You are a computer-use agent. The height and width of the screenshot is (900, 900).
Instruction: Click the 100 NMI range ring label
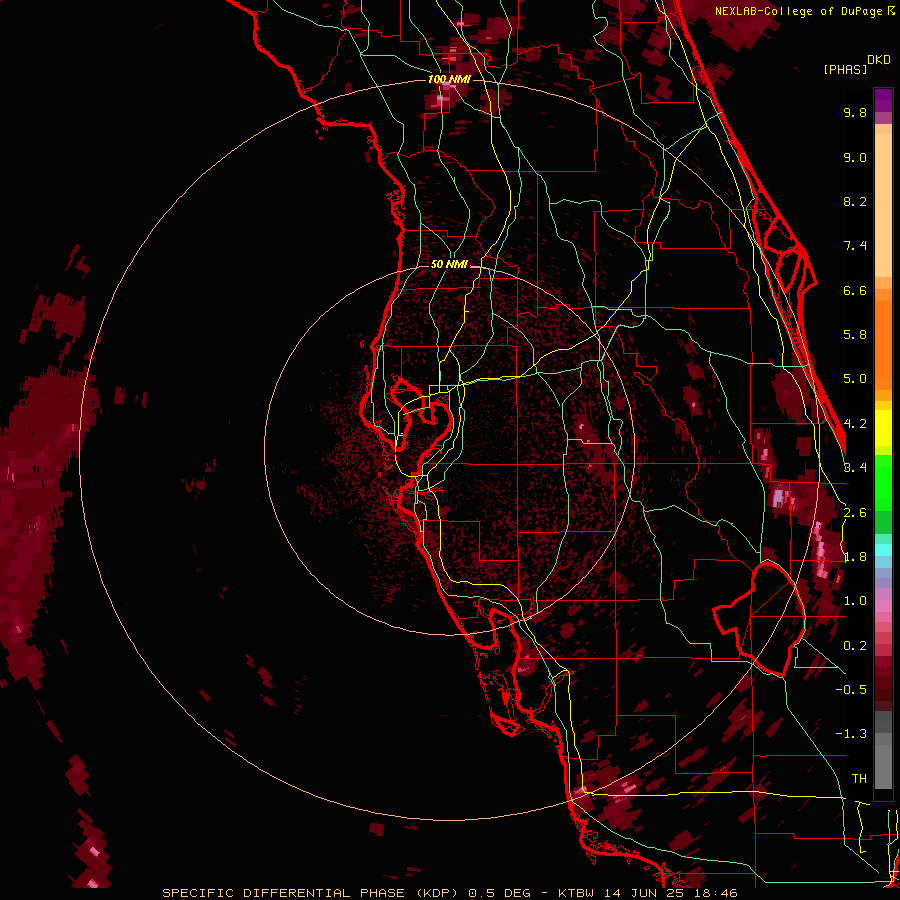pos(449,79)
